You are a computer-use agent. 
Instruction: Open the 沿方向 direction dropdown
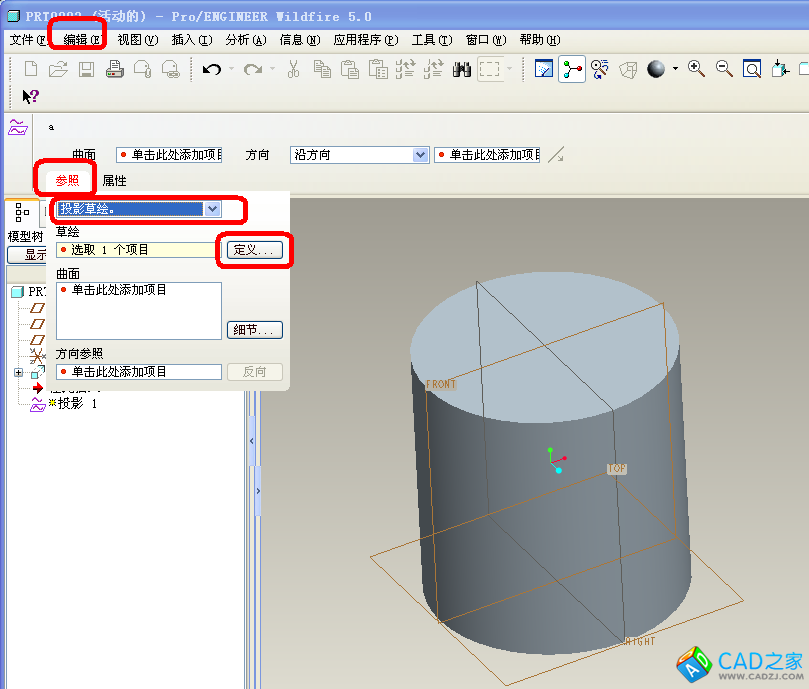420,155
